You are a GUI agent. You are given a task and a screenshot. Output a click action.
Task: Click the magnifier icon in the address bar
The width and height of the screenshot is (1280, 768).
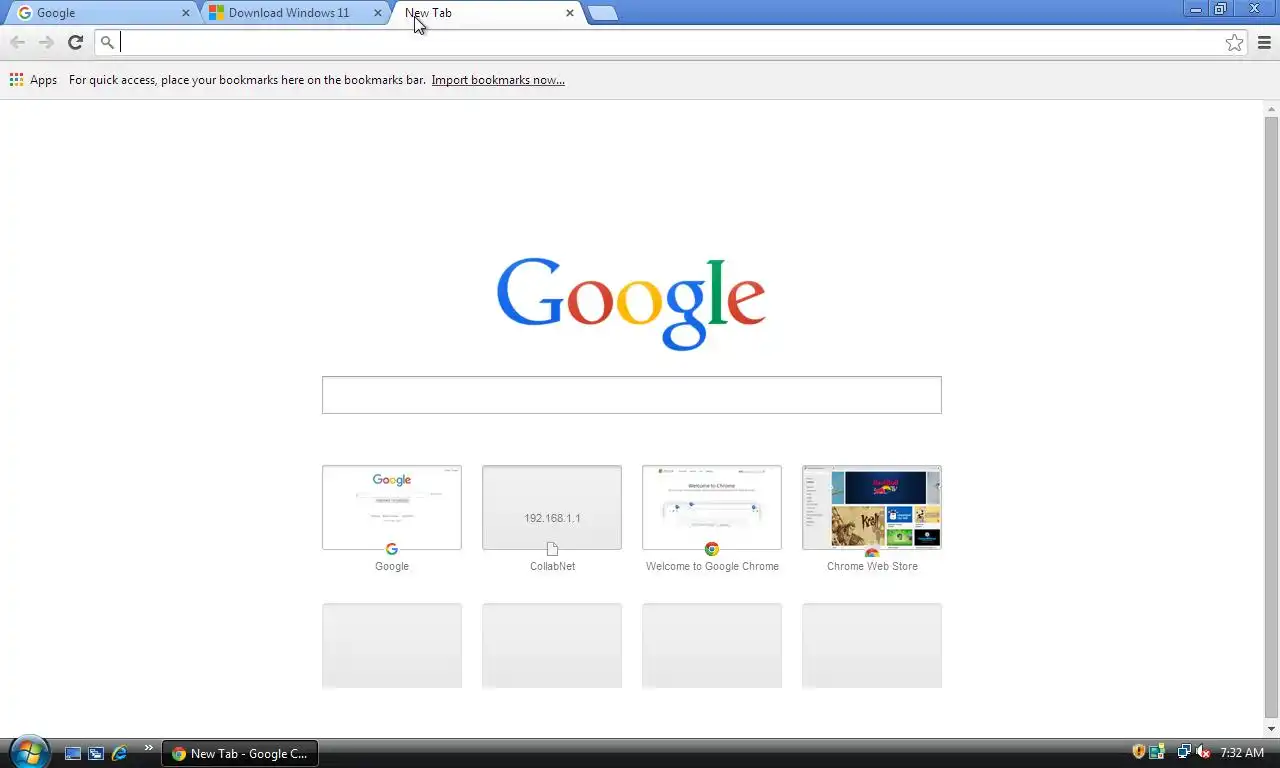(x=108, y=42)
